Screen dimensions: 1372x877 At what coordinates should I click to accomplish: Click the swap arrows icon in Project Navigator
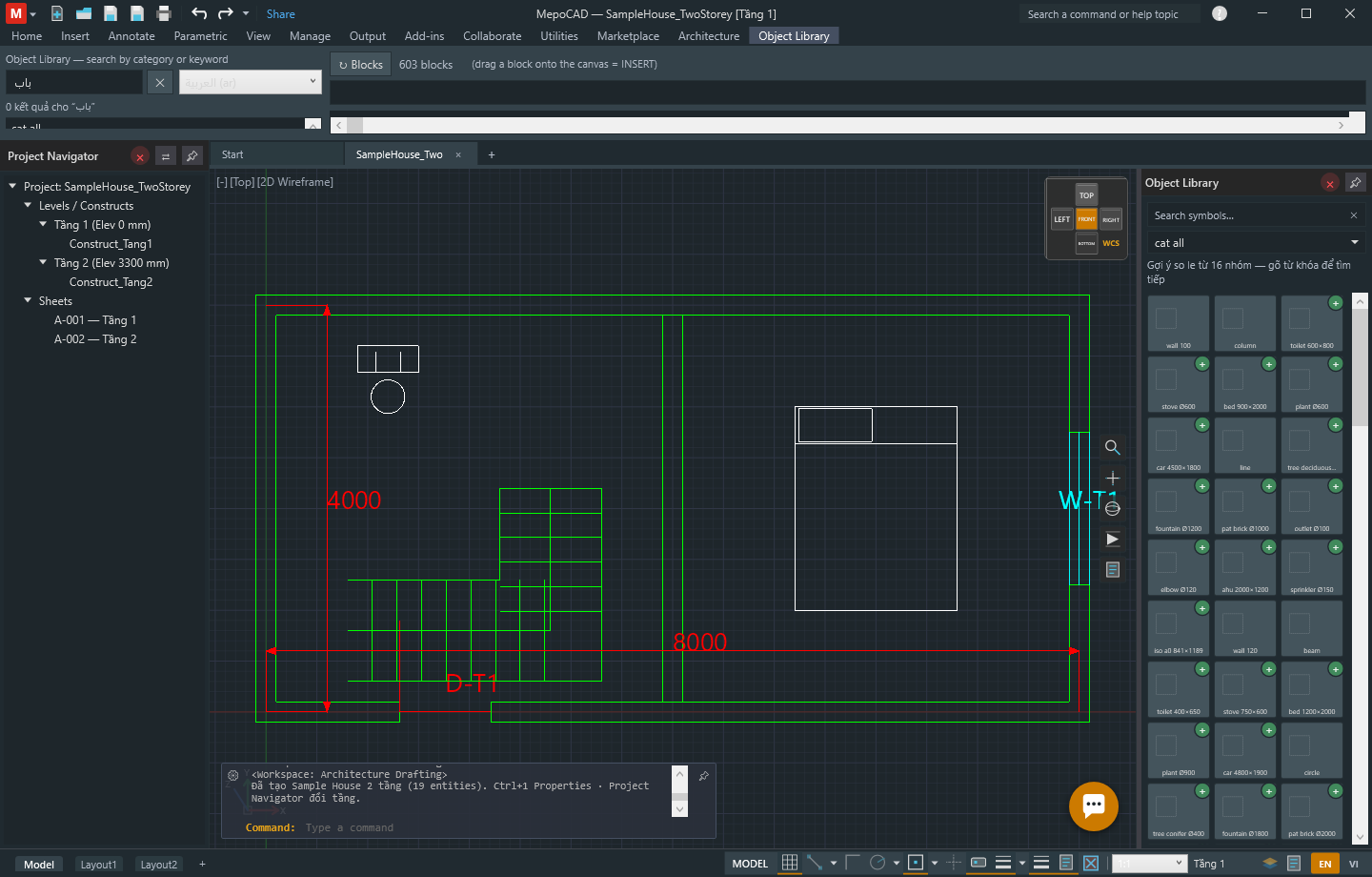pos(166,156)
